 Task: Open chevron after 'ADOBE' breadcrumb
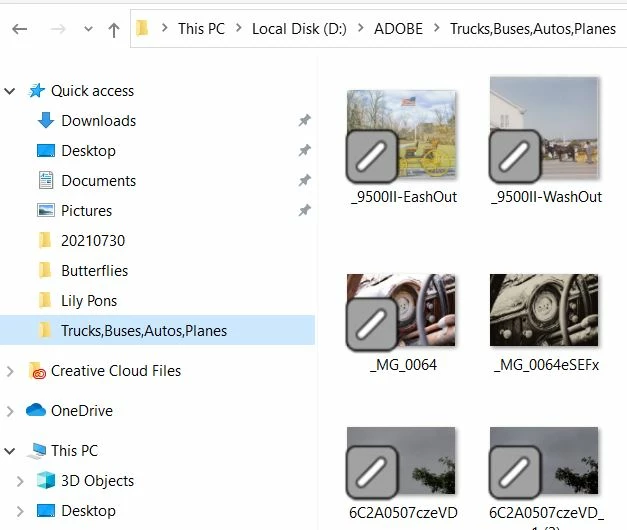click(437, 28)
